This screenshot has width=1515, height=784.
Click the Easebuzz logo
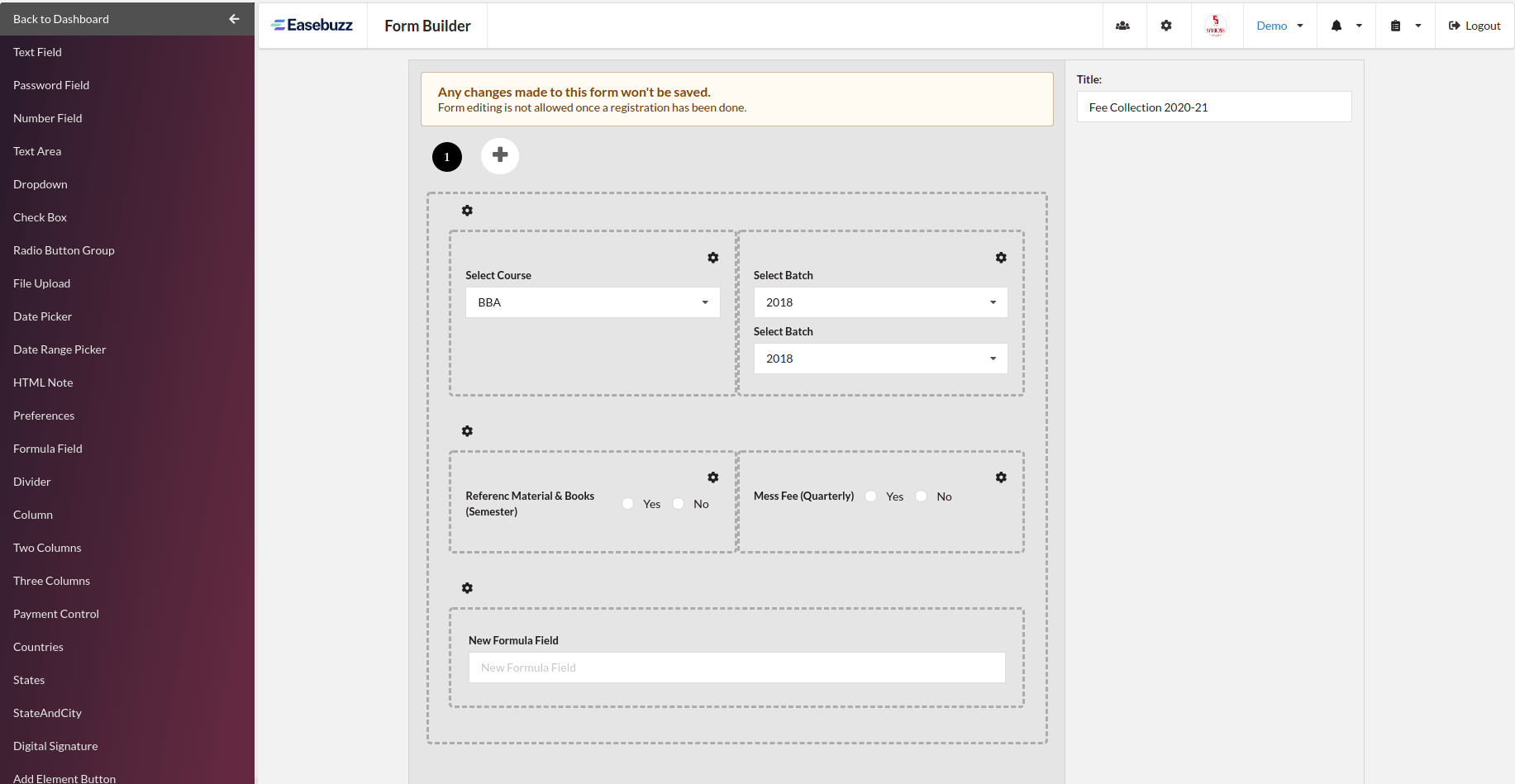312,26
